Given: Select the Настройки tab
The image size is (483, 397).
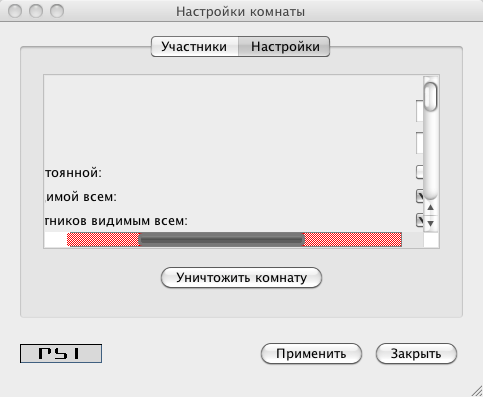Looking at the screenshot, I should [284, 47].
